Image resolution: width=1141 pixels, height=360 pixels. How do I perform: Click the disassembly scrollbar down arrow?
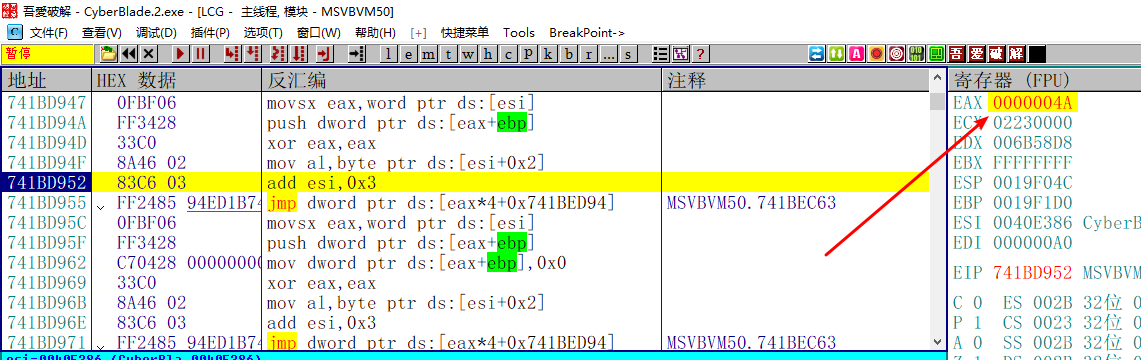[937, 341]
